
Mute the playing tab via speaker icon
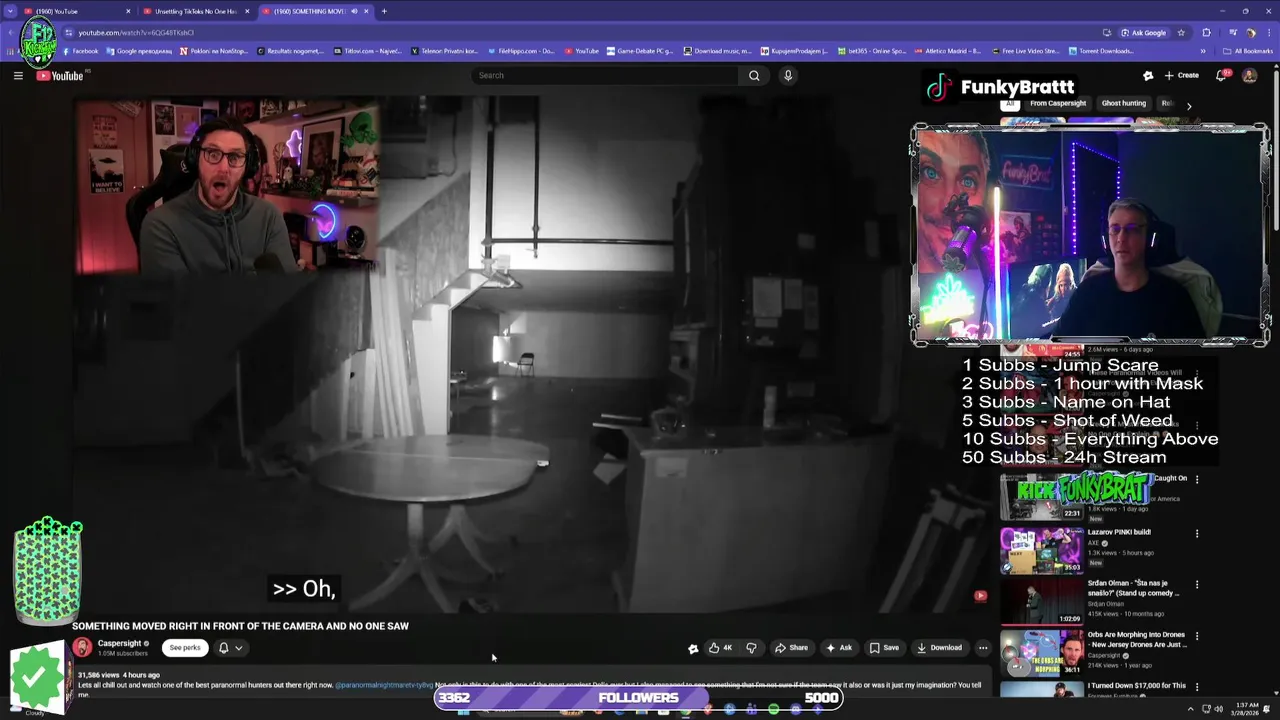pyautogui.click(x=354, y=11)
